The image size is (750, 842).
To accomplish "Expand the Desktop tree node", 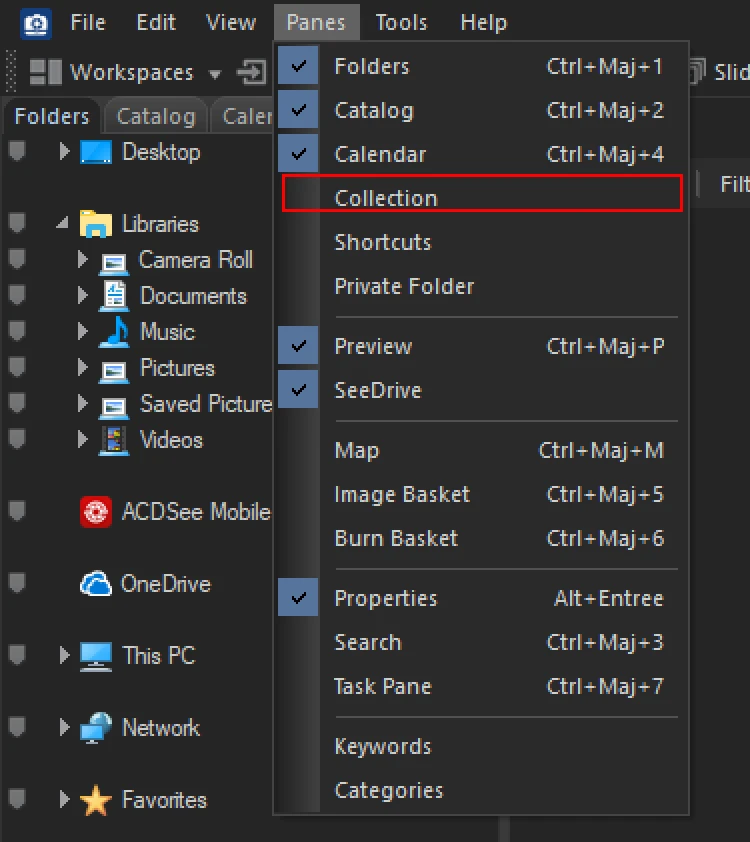I will click(x=64, y=151).
